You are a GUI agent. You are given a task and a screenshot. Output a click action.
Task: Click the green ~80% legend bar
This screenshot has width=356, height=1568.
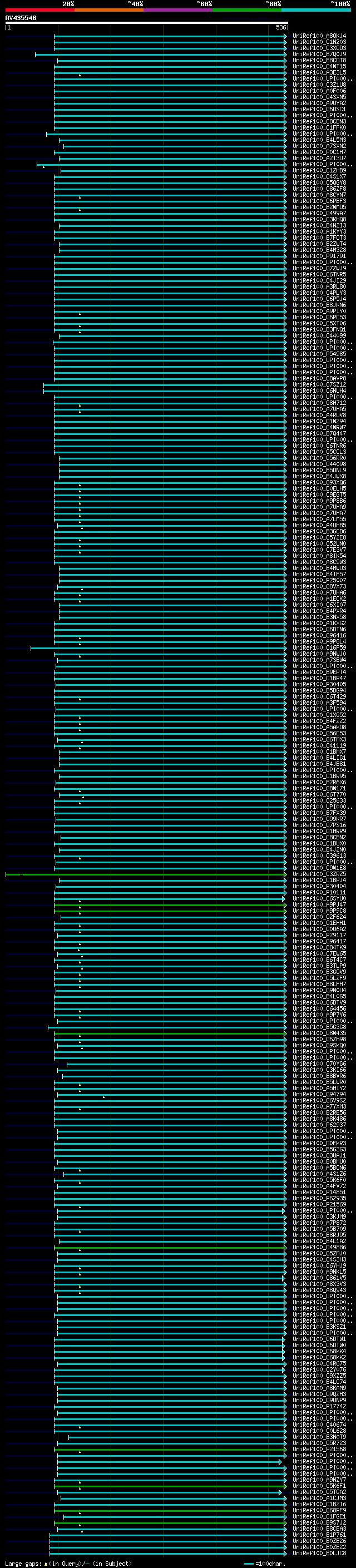pos(247,10)
